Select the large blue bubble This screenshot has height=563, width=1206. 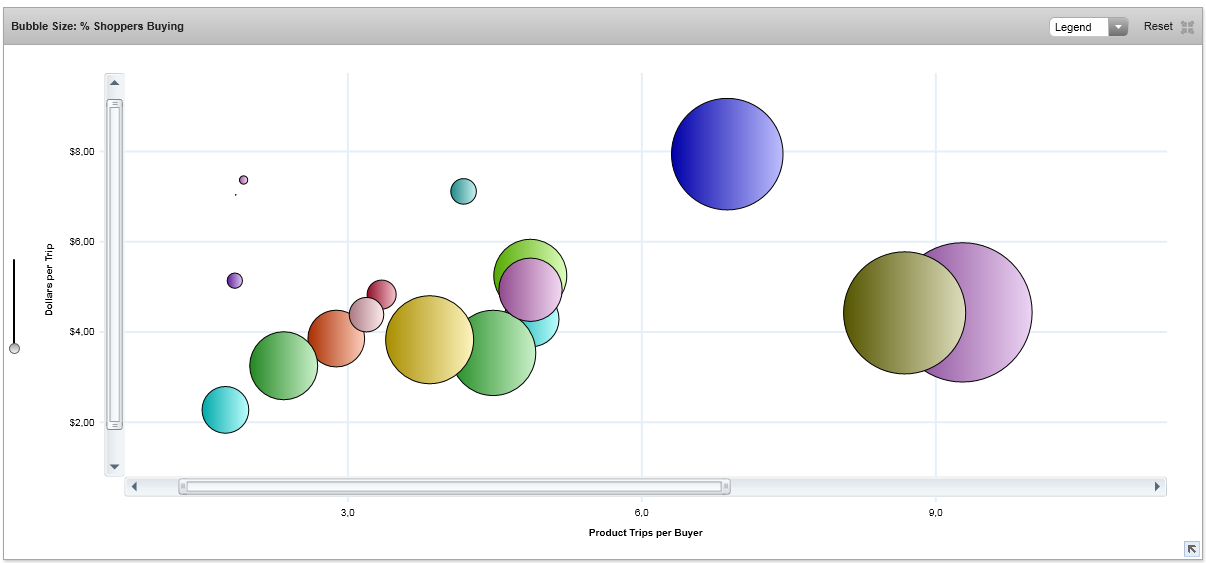click(x=727, y=154)
